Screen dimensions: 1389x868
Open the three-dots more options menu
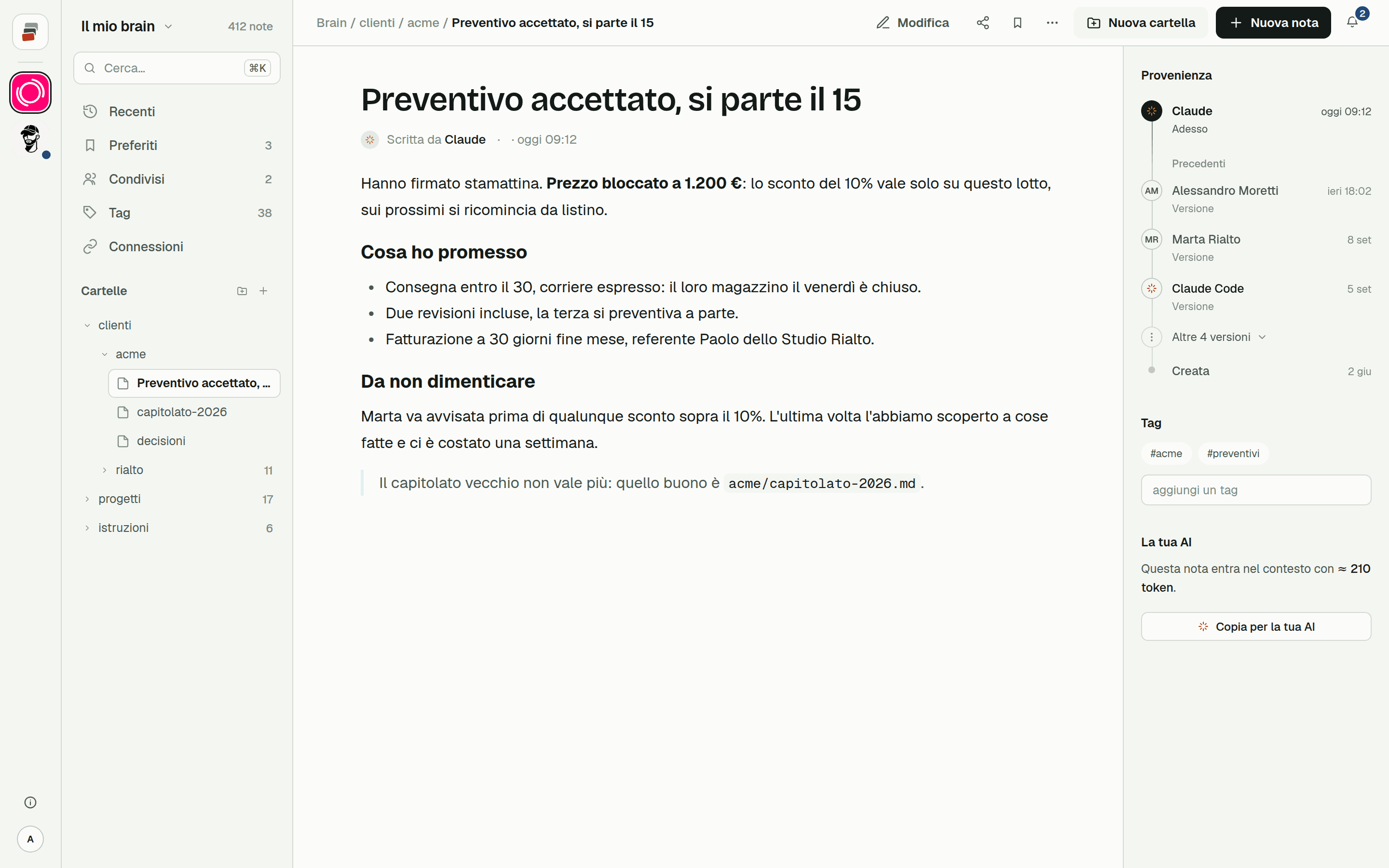pos(1051,23)
